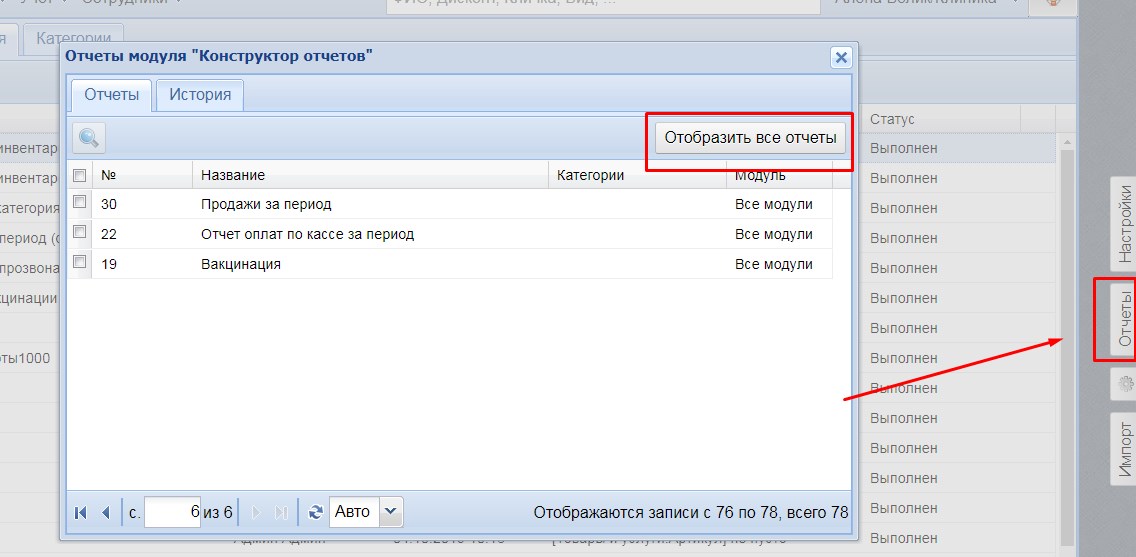Open the Настройки vertical sidebar tab

1124,224
